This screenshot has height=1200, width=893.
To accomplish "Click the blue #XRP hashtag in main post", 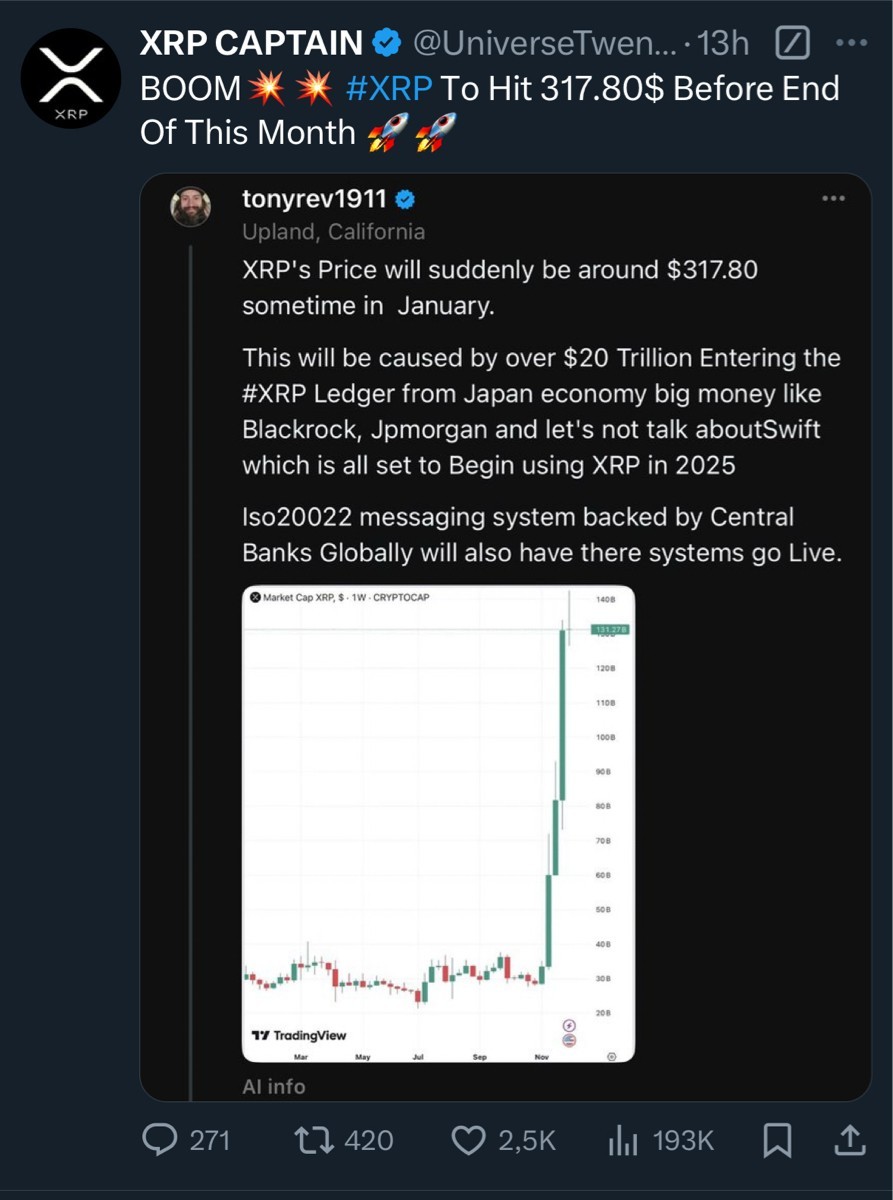I will tap(389, 89).
